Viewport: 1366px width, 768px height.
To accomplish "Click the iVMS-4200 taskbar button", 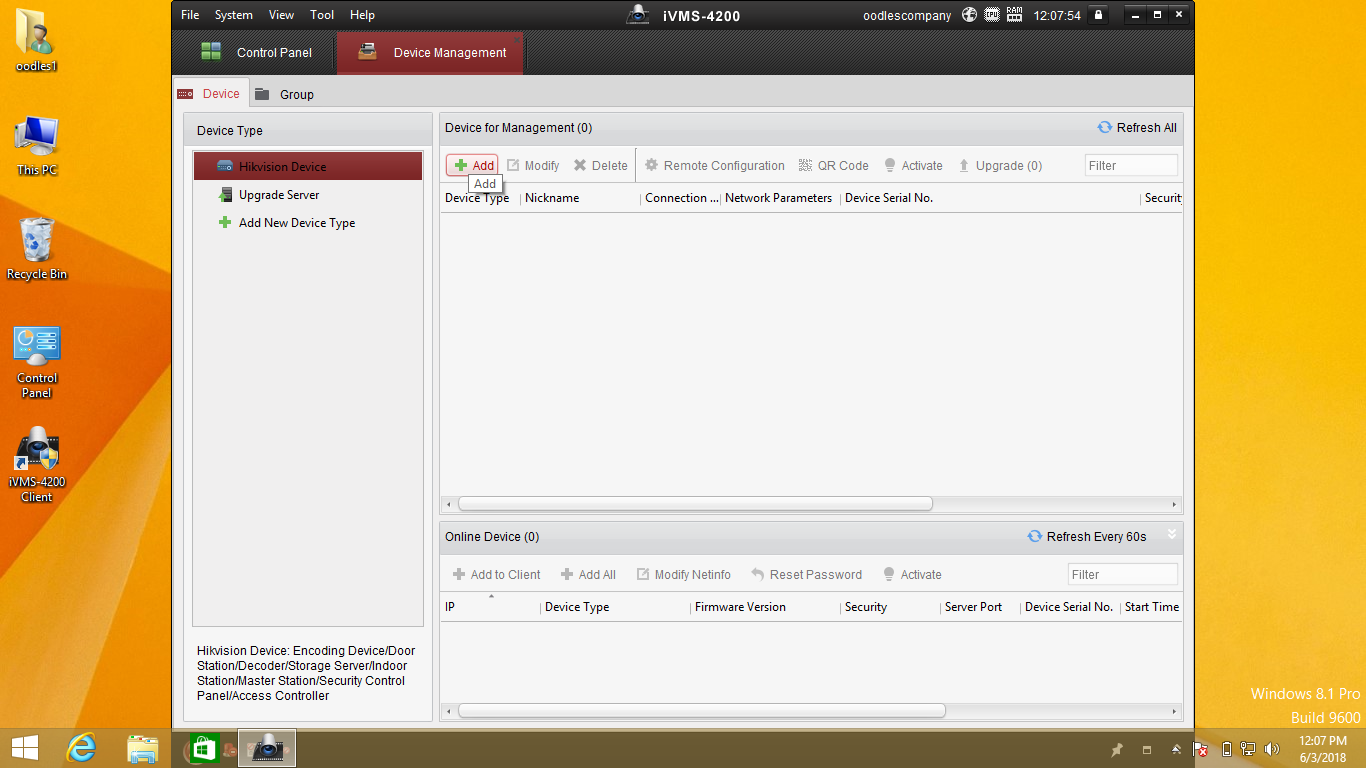I will (266, 748).
